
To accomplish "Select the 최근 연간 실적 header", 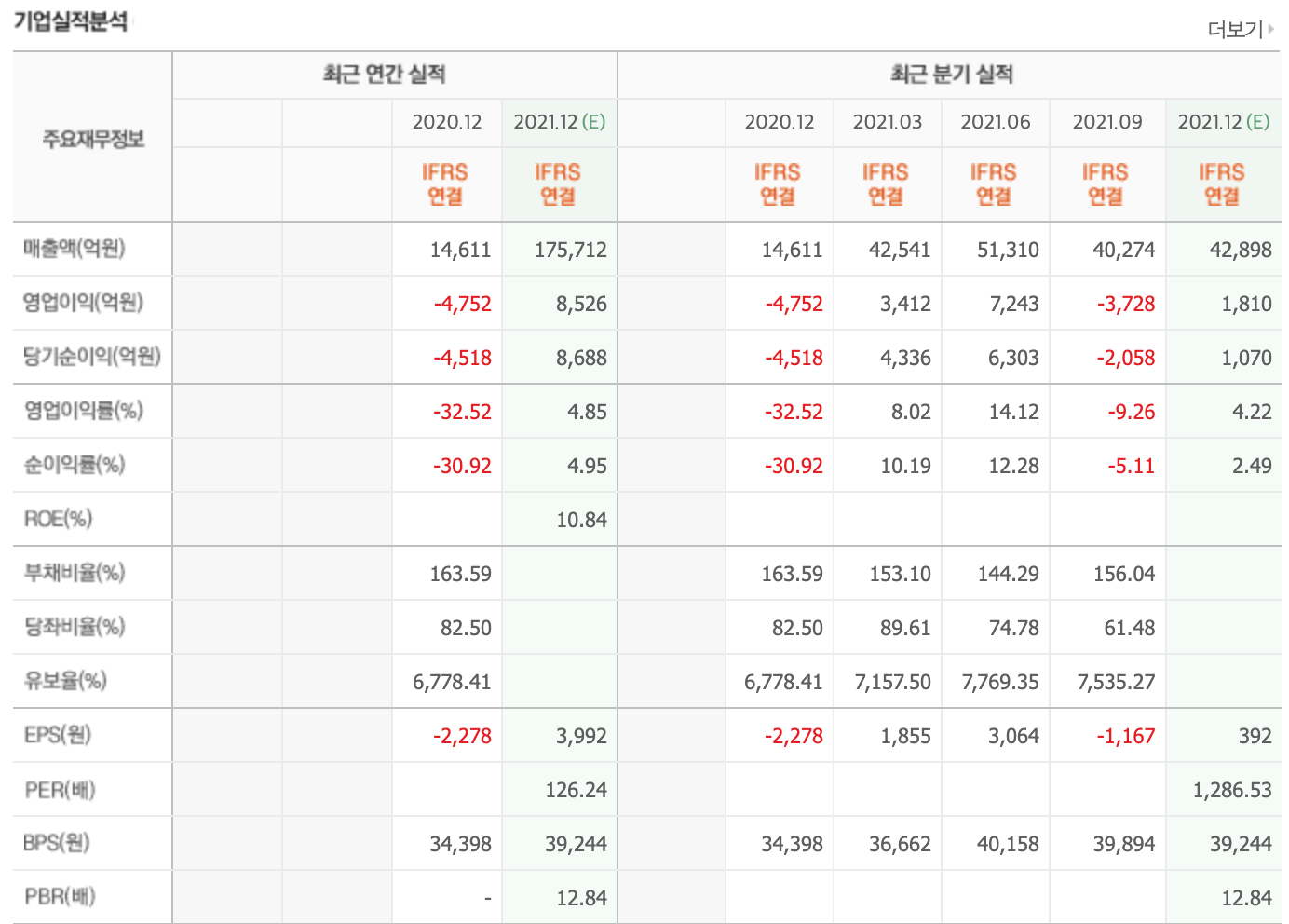I will click(384, 75).
